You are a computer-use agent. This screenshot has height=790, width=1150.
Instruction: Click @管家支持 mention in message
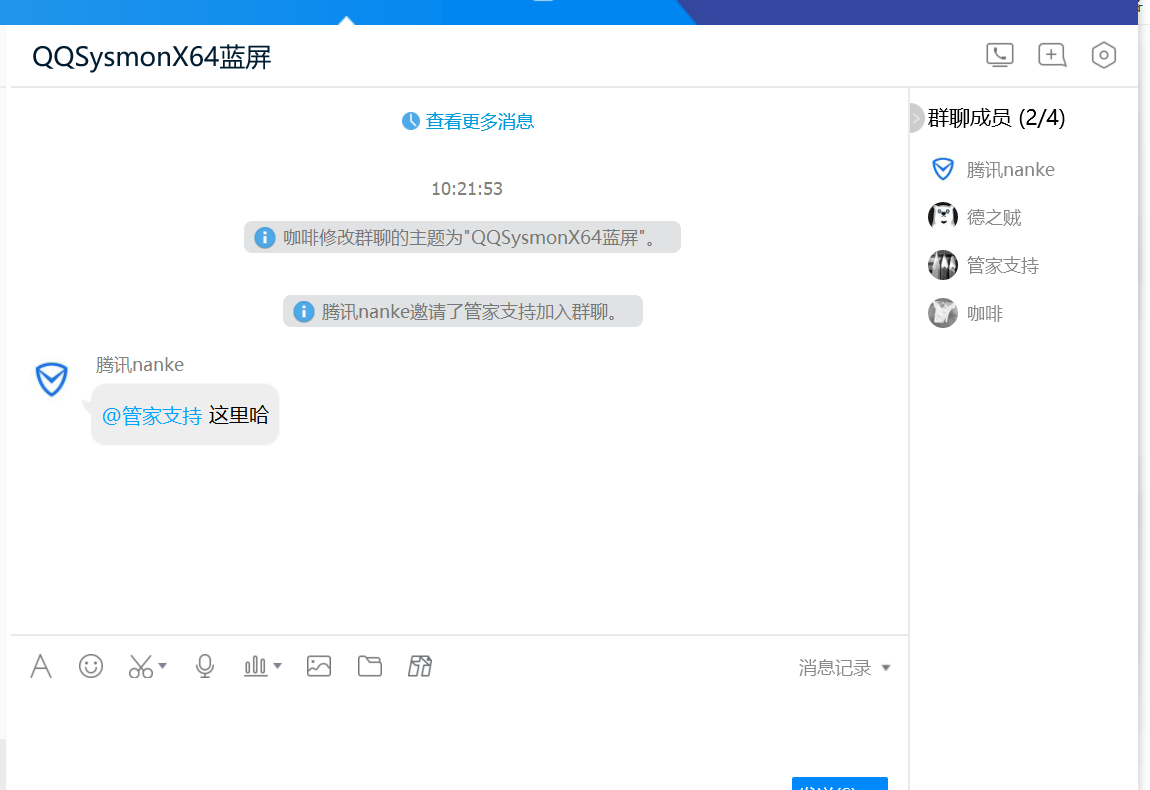pos(152,416)
